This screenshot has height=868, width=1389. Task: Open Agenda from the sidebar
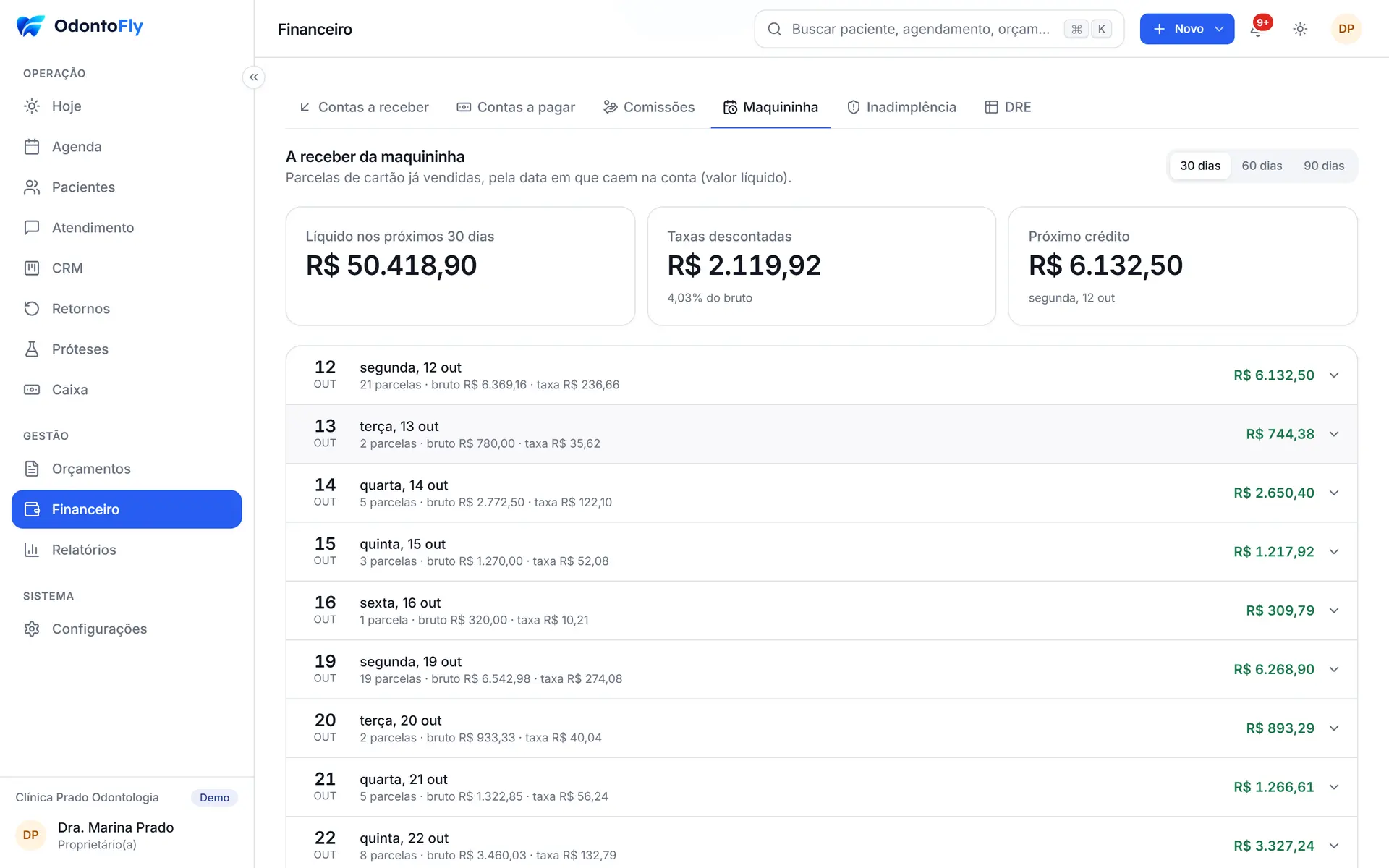click(127, 147)
